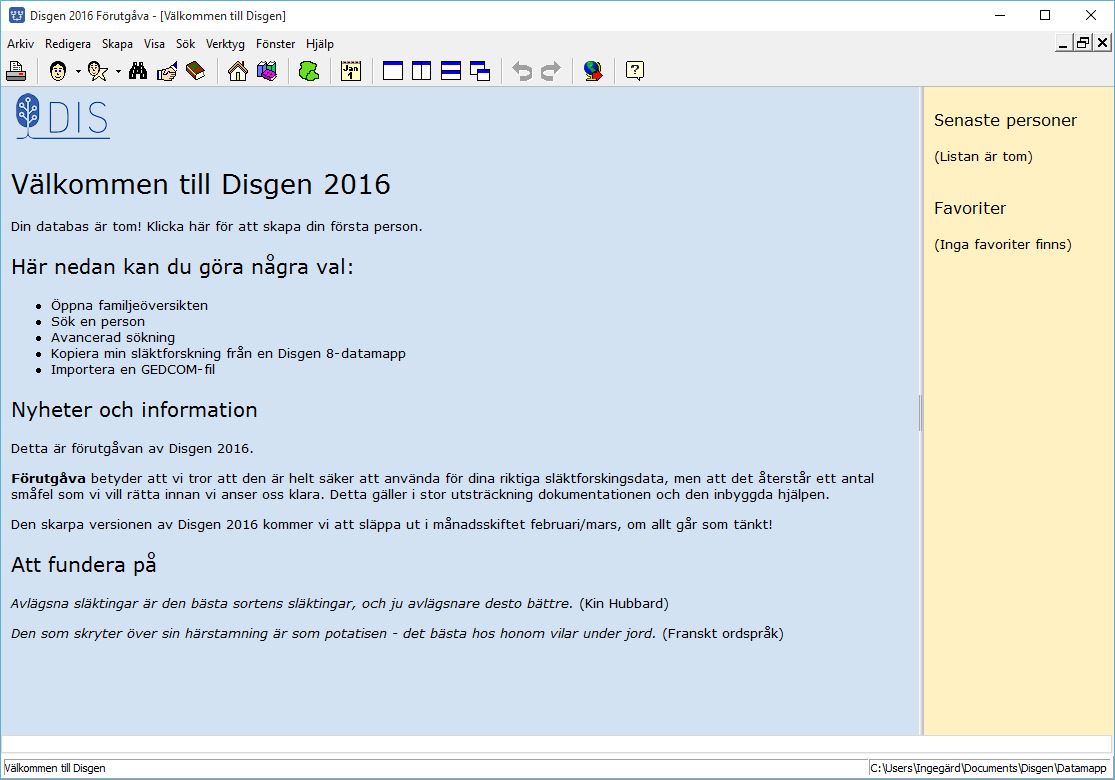Click the undo arrow icon
The width and height of the screenshot is (1115, 780).
(x=522, y=71)
